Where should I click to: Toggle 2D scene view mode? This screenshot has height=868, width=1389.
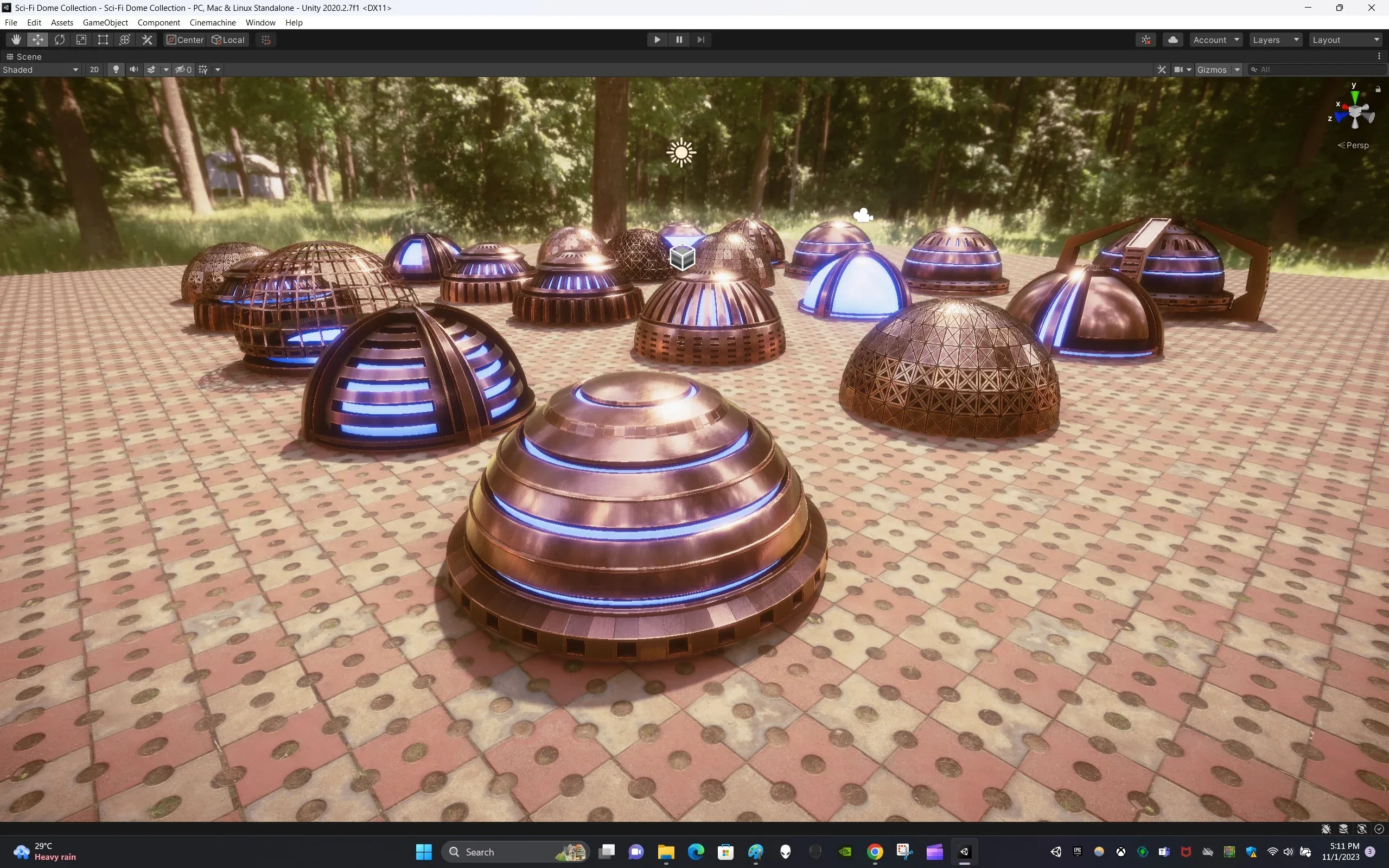(94, 69)
